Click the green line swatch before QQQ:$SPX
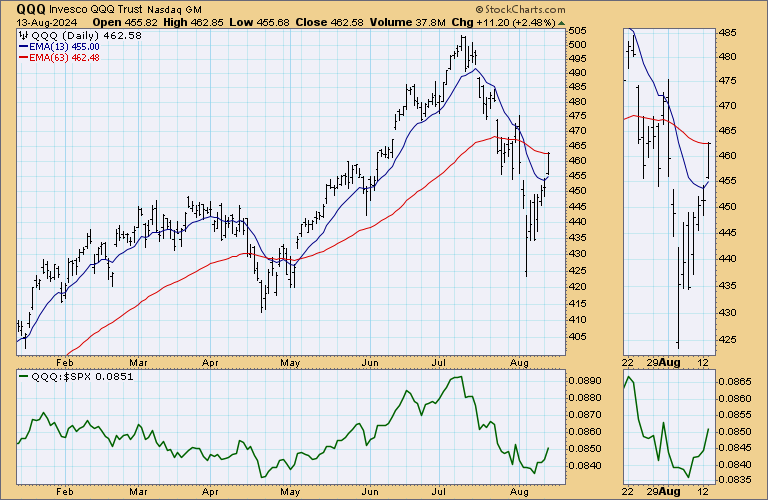Image resolution: width=768 pixels, height=500 pixels. point(24,377)
